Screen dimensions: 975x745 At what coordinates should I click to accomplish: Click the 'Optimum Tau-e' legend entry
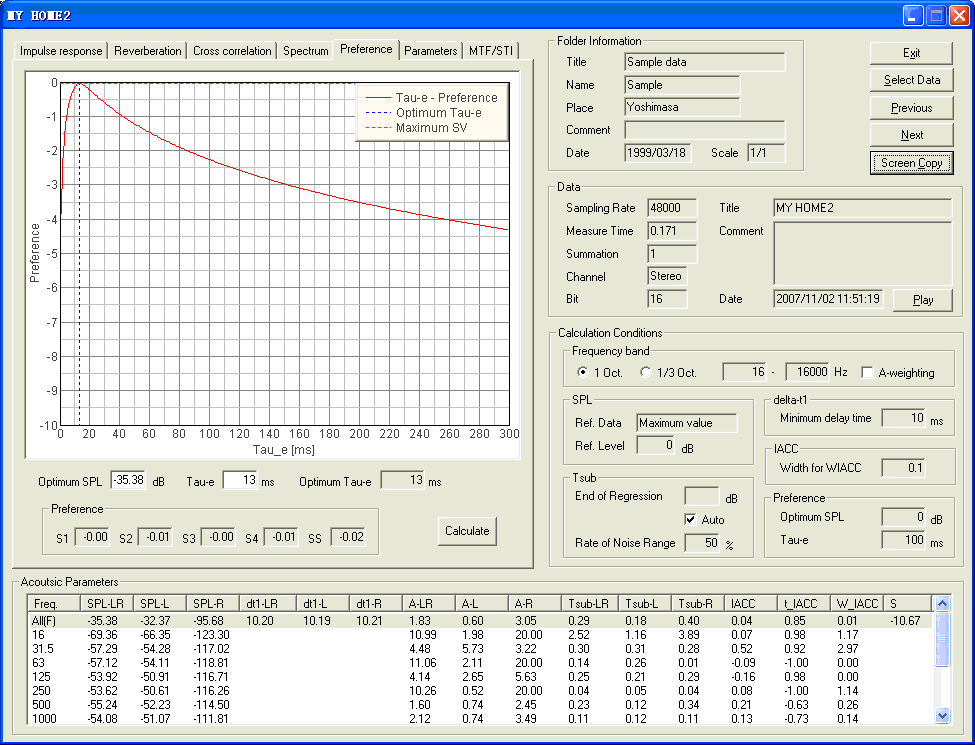click(x=424, y=113)
